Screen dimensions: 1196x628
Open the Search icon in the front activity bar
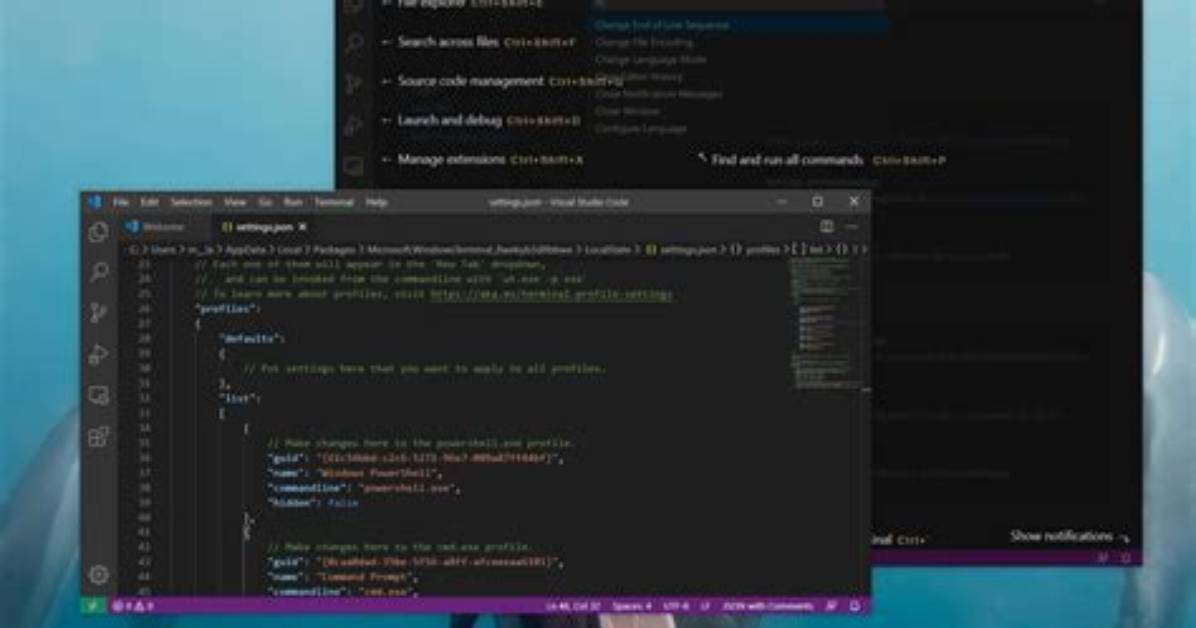point(98,272)
